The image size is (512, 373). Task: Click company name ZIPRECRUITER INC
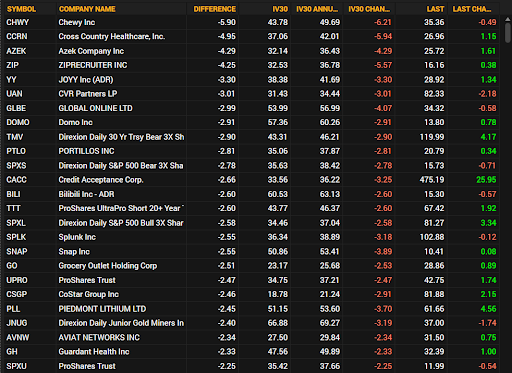click(93, 65)
